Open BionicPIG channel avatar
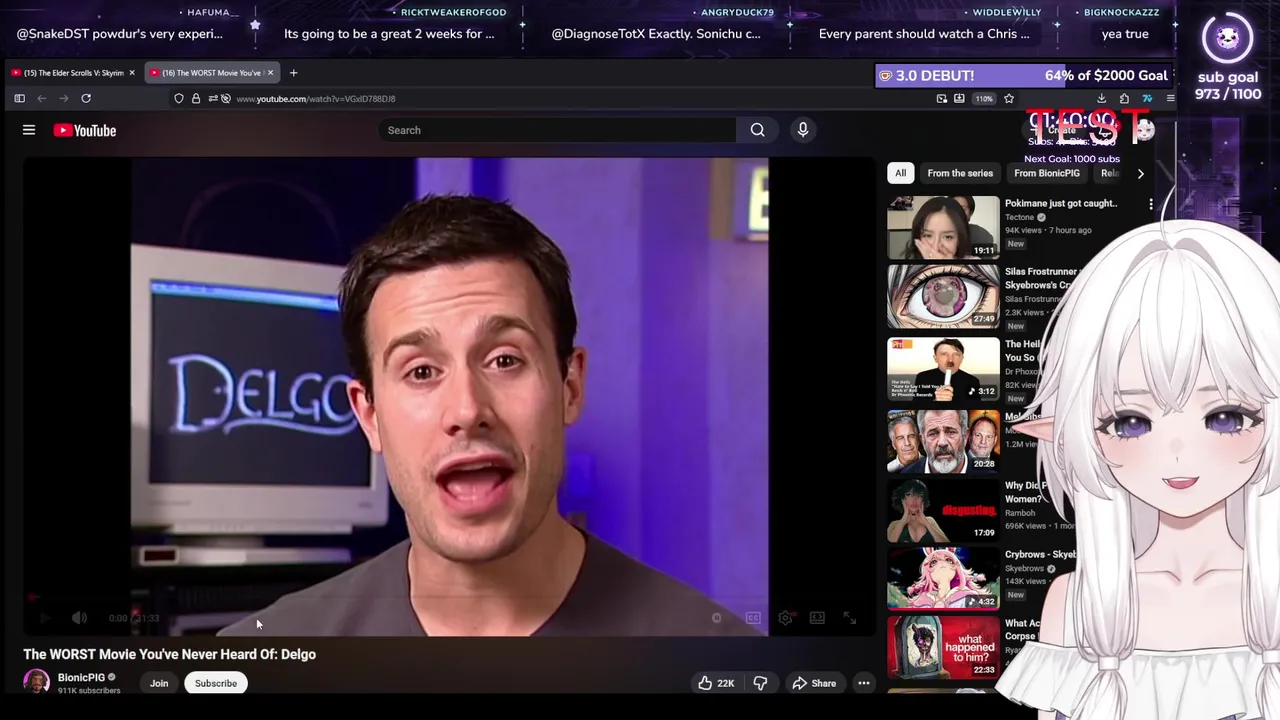Screen dimensions: 1280x720 click(x=37, y=683)
